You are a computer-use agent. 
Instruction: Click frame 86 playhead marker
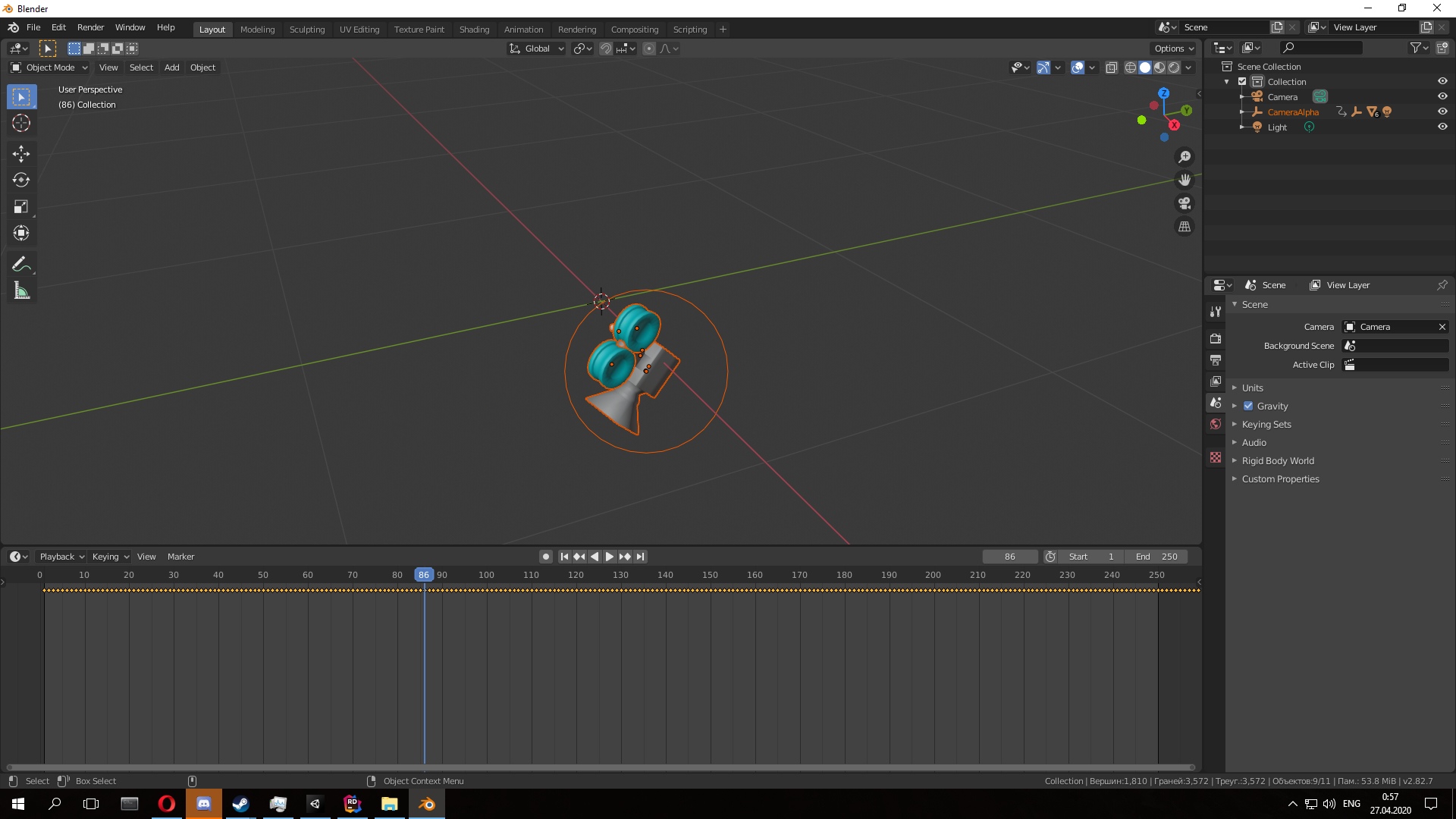point(424,575)
